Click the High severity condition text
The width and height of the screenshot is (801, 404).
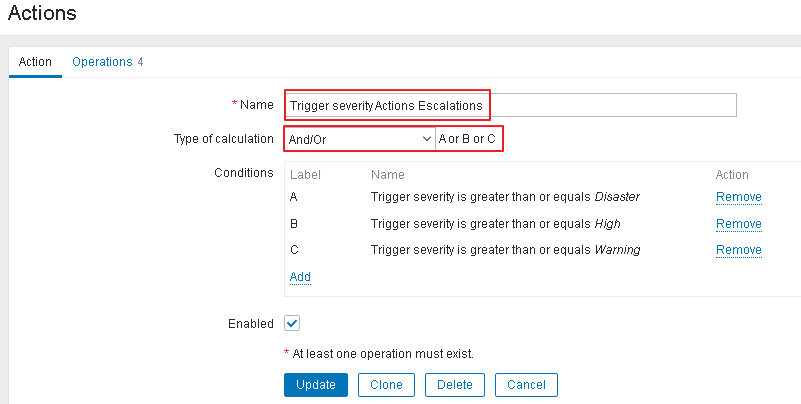click(x=495, y=224)
